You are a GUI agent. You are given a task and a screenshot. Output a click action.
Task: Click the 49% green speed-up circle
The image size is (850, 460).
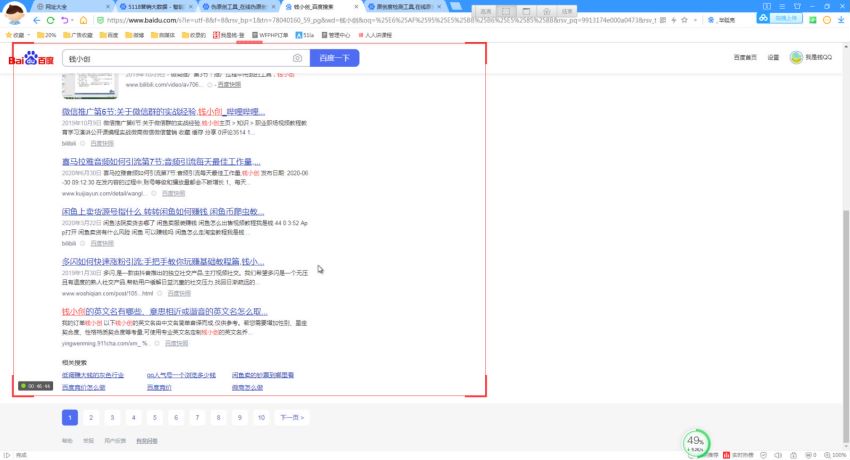pyautogui.click(x=696, y=443)
